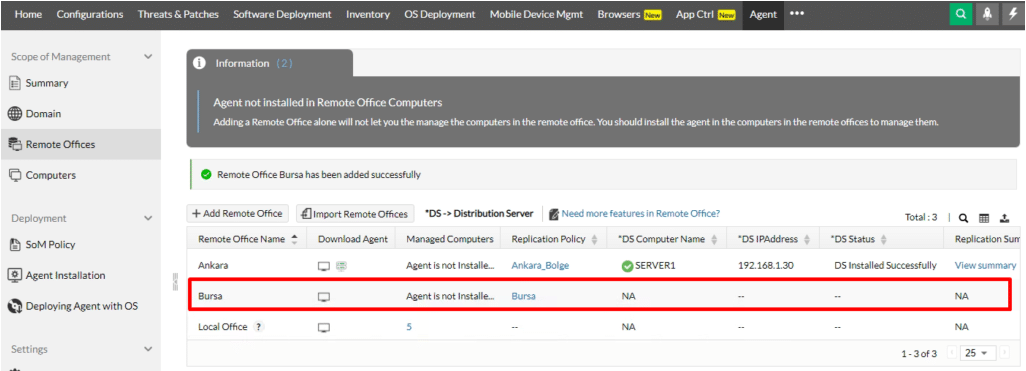Collapse the Settings section chevron
Viewport: 1026px width, 371px height.
[x=148, y=349]
